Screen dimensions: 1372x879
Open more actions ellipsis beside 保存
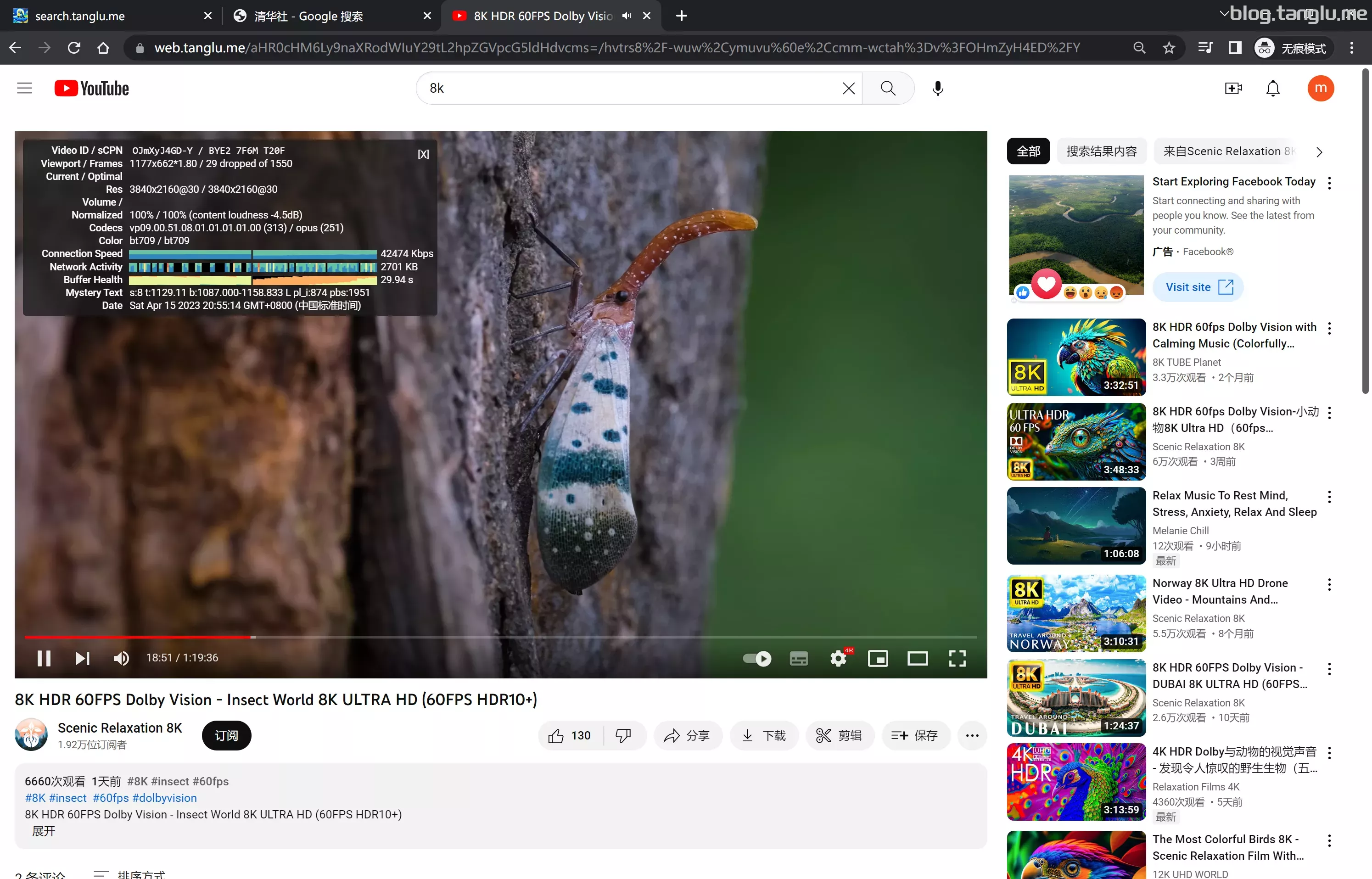[x=972, y=735]
